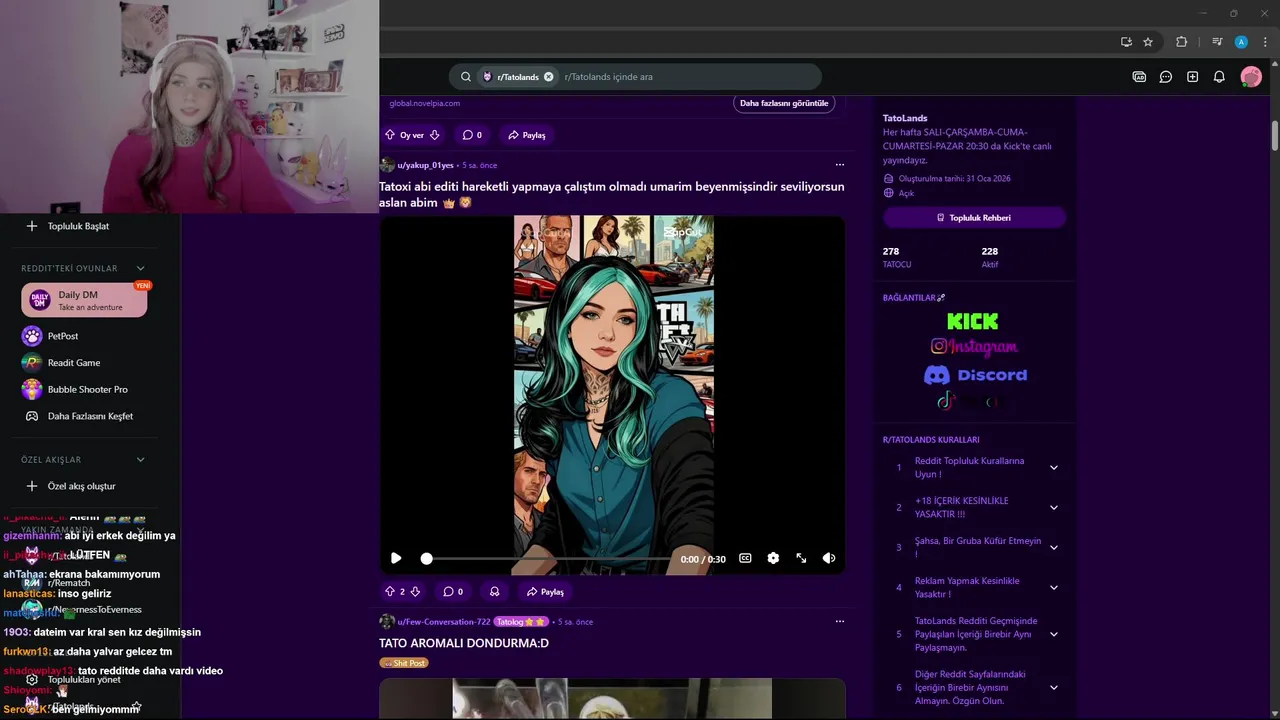Open u/yakup_01yes profile link
The height and width of the screenshot is (720, 1280).
pyautogui.click(x=425, y=165)
